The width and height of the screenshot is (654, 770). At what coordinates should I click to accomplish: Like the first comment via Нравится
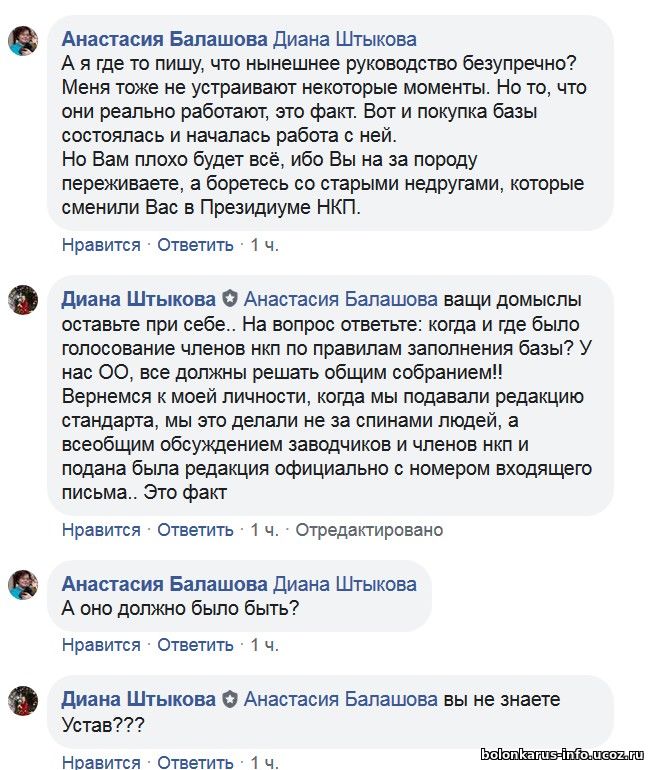101,245
